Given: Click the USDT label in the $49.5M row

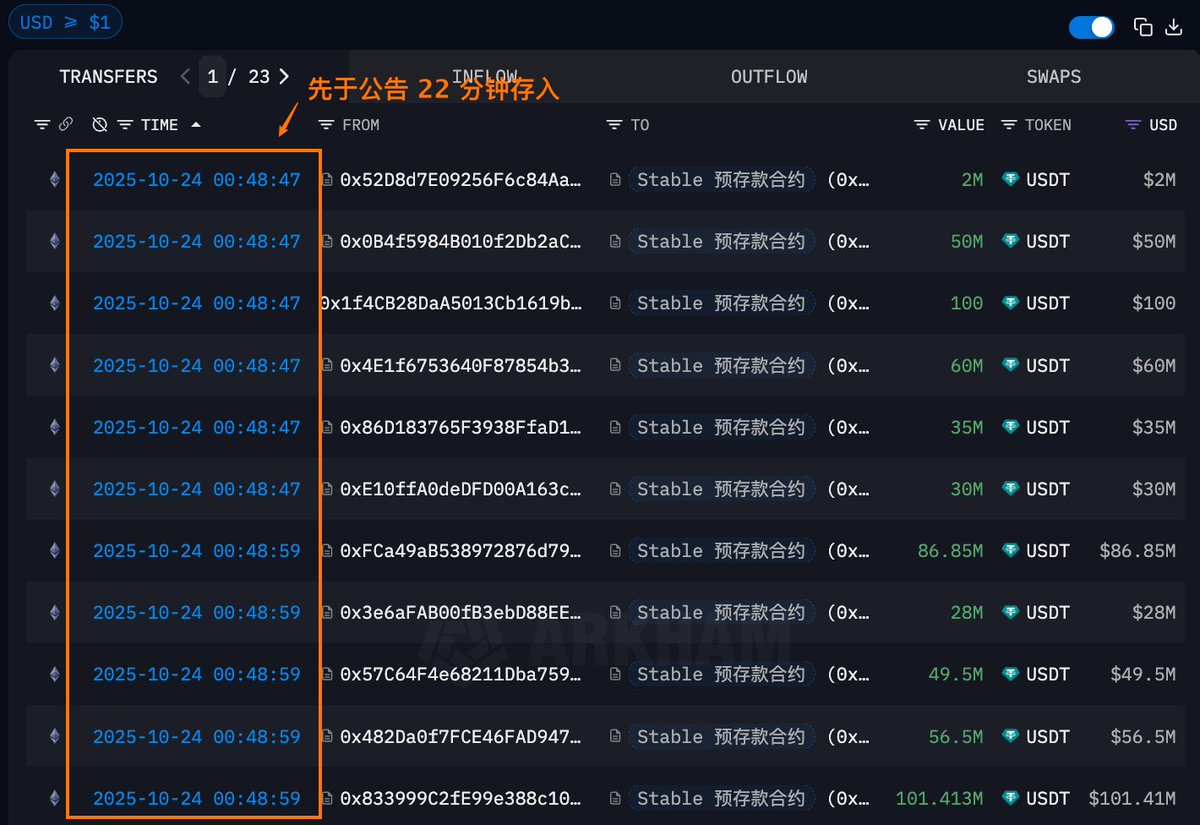Looking at the screenshot, I should pos(1048,675).
